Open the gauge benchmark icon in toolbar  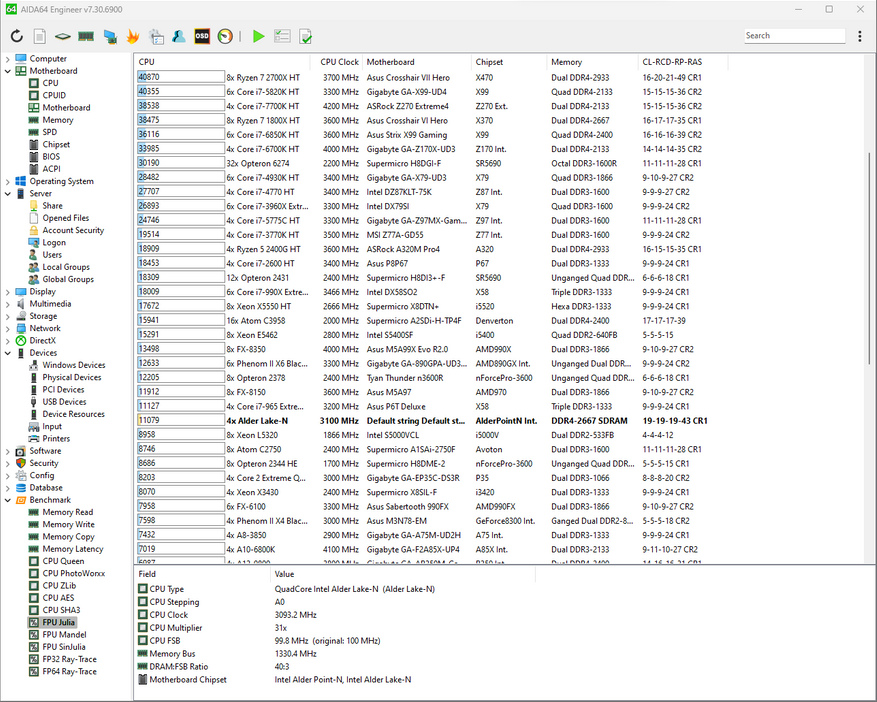pos(225,36)
